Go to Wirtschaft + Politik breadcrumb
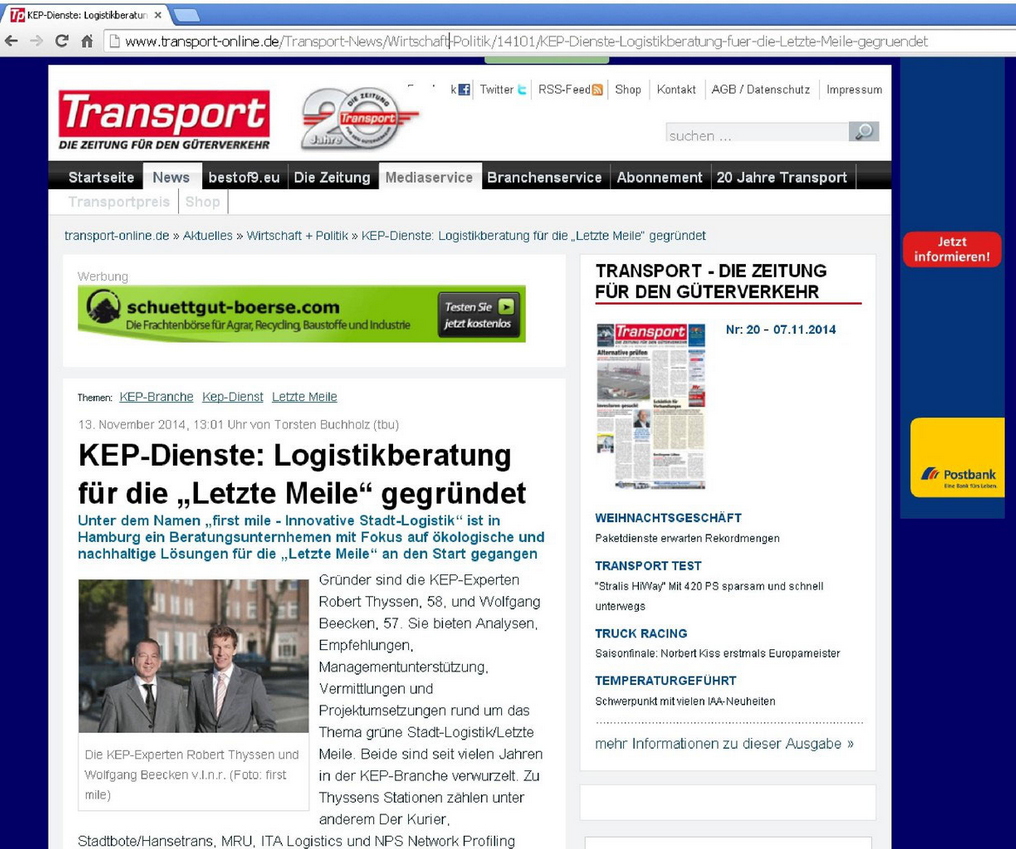 (297, 236)
